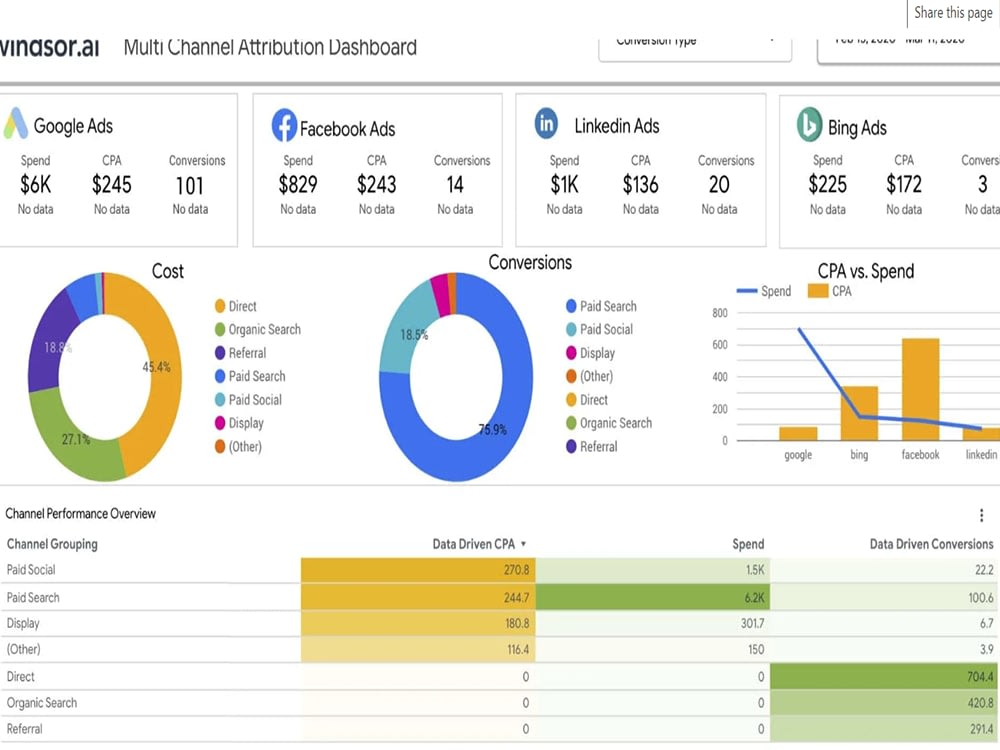This screenshot has height=750, width=1000.
Task: Open the Conversion Type dropdown
Action: (694, 42)
